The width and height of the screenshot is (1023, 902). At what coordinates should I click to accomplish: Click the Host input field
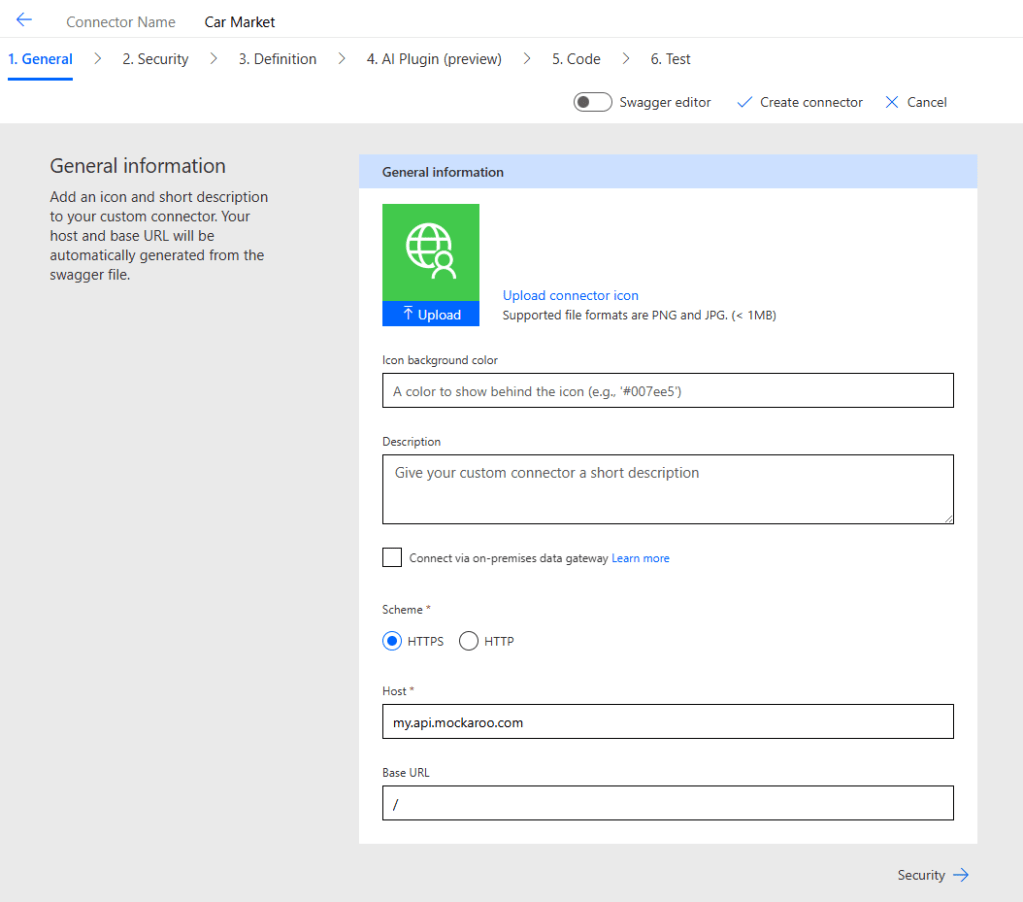(667, 722)
